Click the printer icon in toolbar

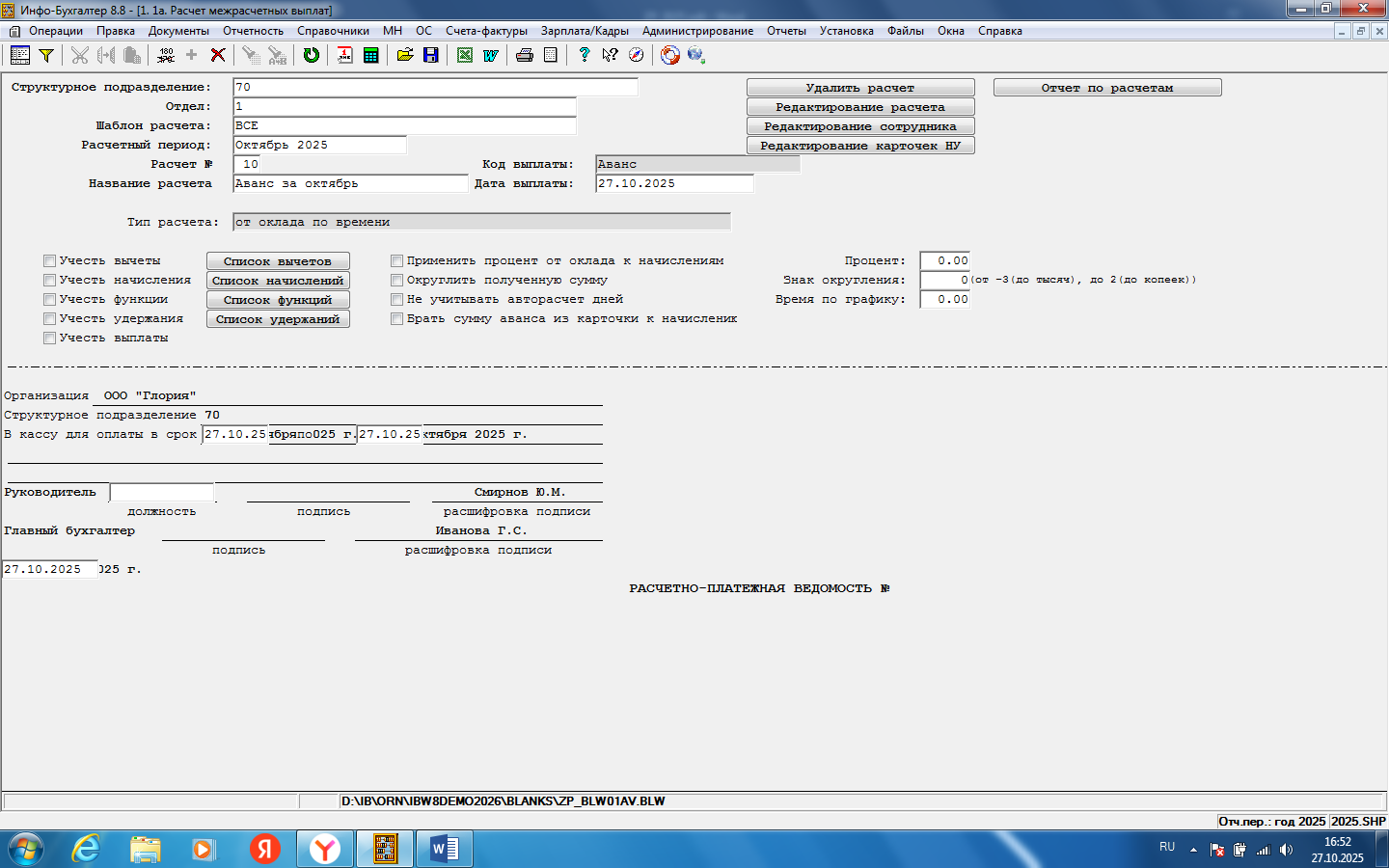524,55
